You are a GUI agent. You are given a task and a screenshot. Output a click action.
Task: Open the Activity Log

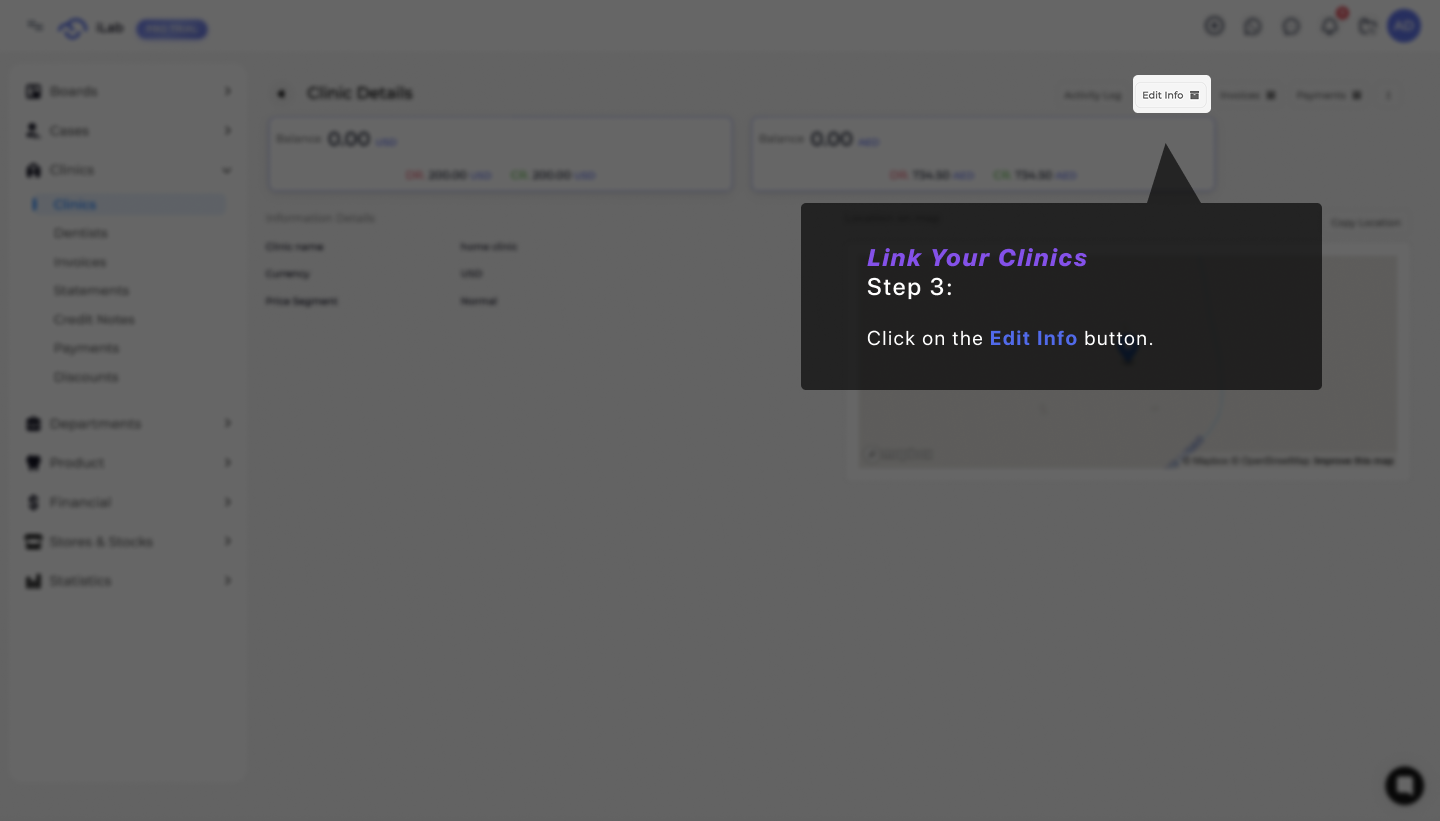click(x=1093, y=95)
